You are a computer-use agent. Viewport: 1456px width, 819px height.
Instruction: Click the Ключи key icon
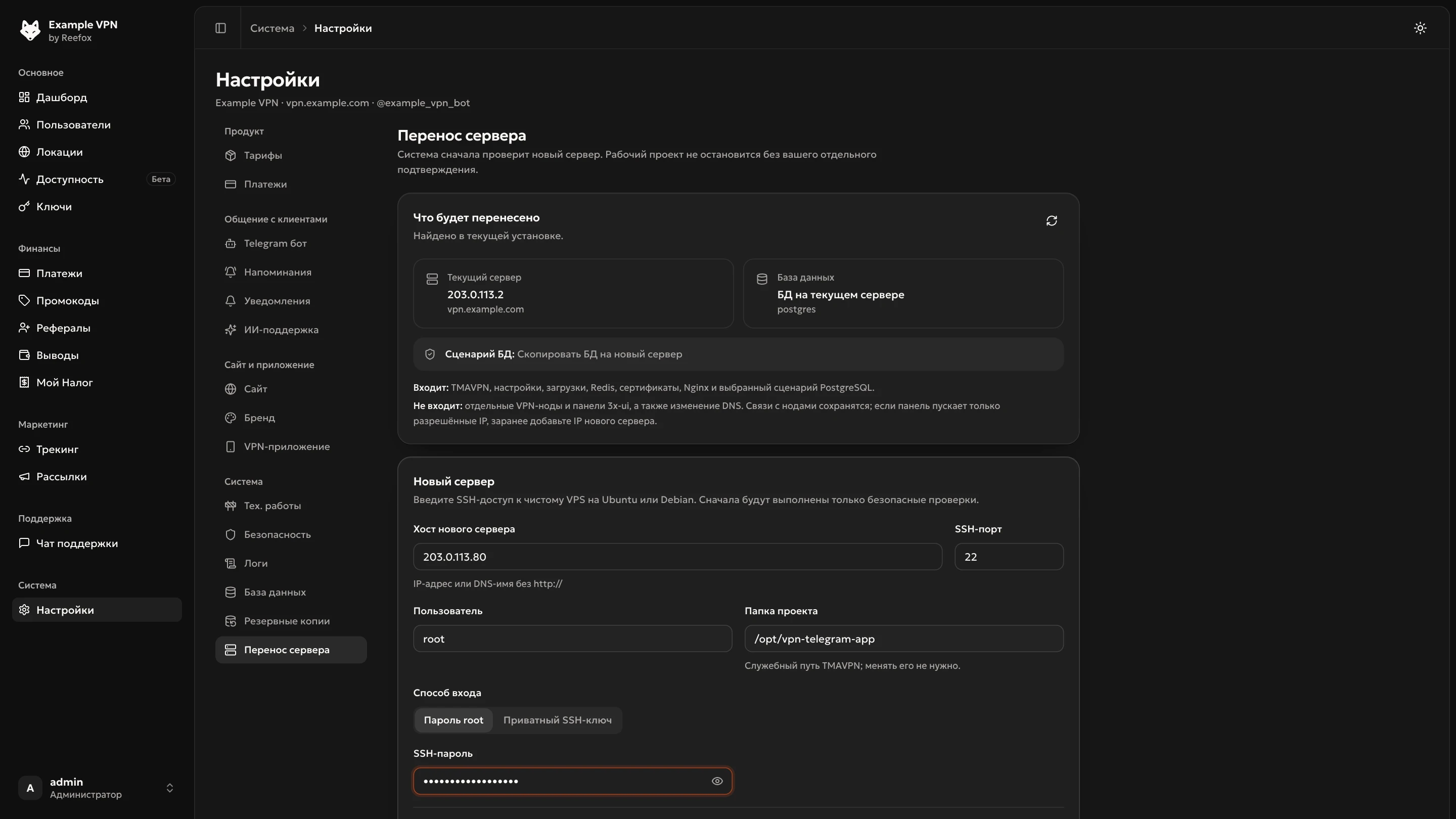click(x=24, y=206)
